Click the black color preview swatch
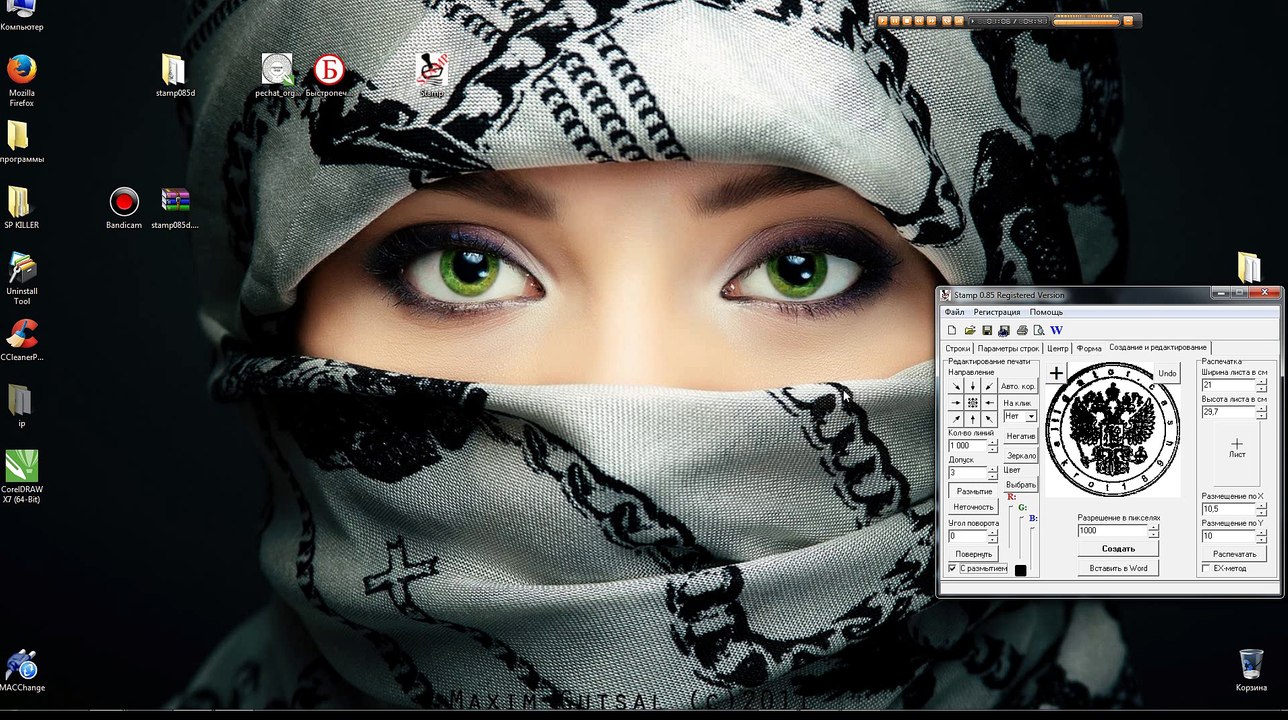 1020,571
